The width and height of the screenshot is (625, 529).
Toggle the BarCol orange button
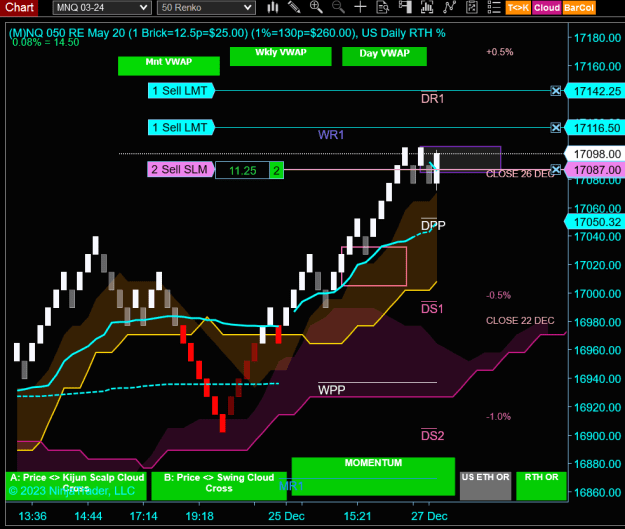coord(579,8)
